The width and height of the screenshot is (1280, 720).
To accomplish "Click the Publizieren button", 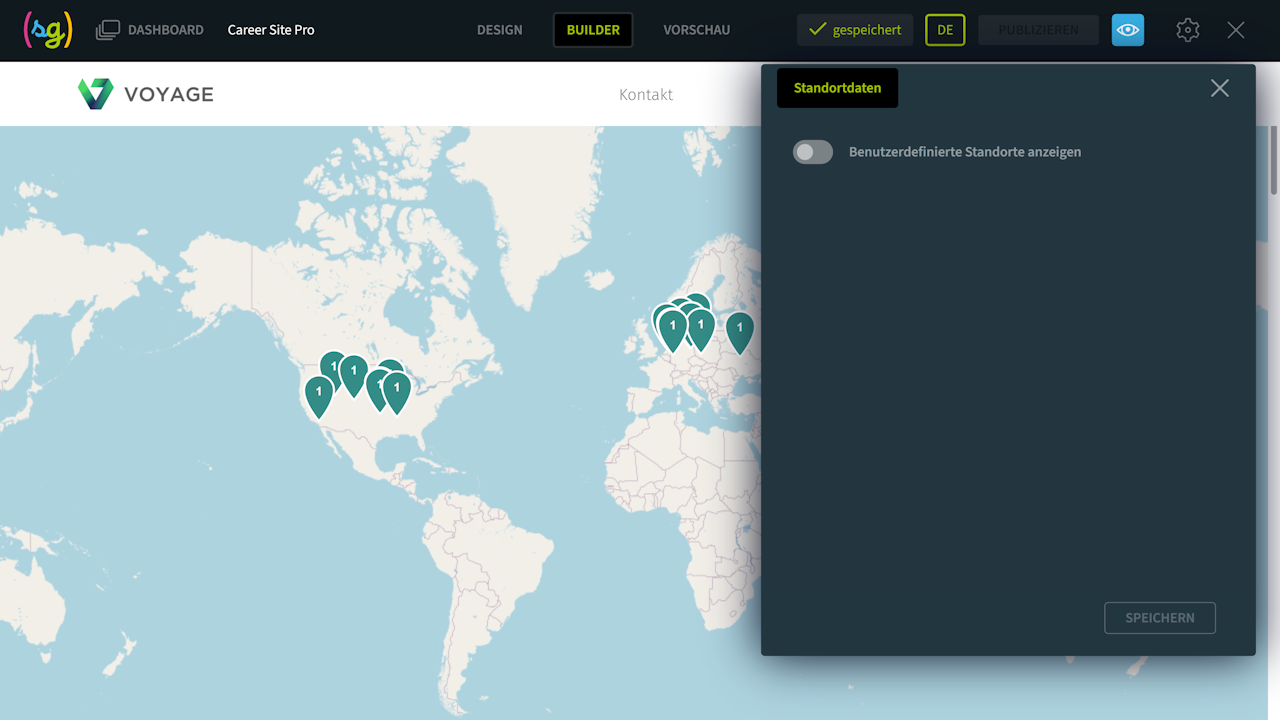I will (x=1038, y=30).
